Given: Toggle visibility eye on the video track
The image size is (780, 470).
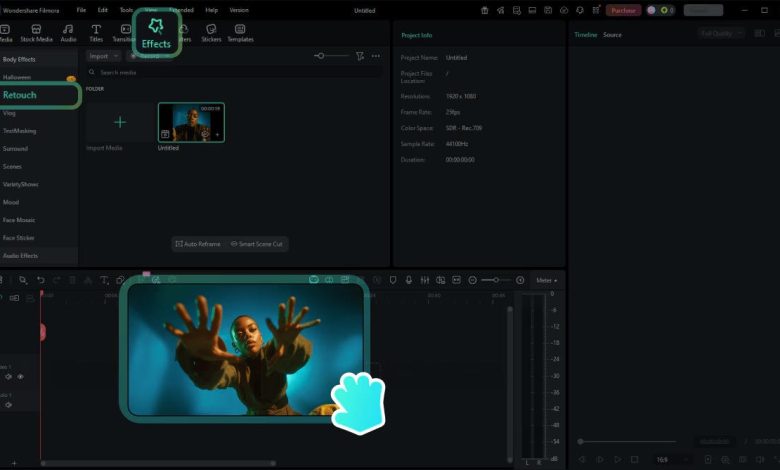Looking at the screenshot, I should (20, 377).
